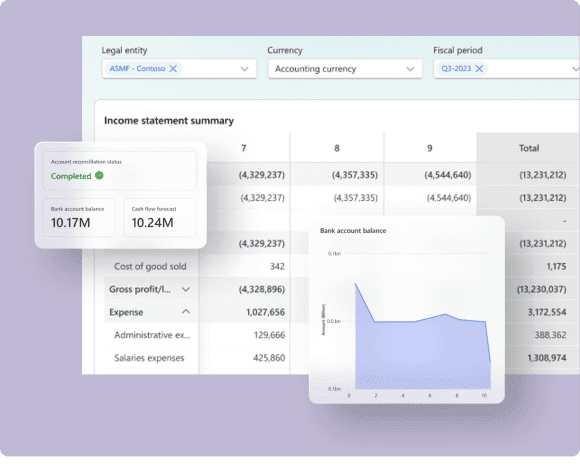Select the Salaries expenses row label
The image size is (580, 464).
pos(149,358)
